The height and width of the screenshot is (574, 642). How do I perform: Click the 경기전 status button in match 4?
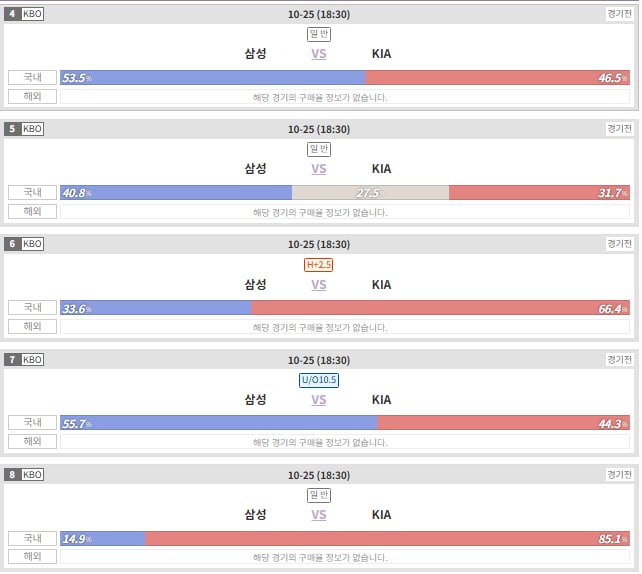pyautogui.click(x=619, y=14)
